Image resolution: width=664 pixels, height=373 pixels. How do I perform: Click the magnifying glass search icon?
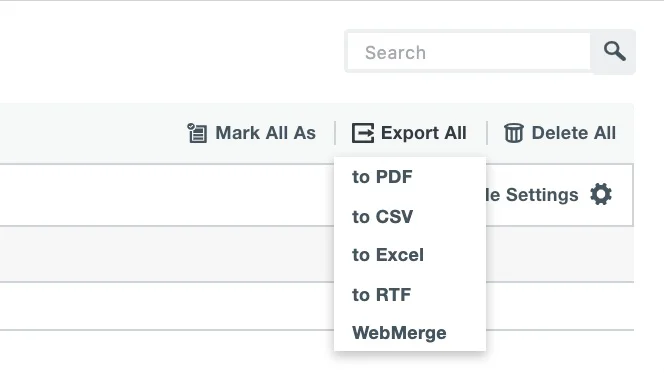pos(614,52)
